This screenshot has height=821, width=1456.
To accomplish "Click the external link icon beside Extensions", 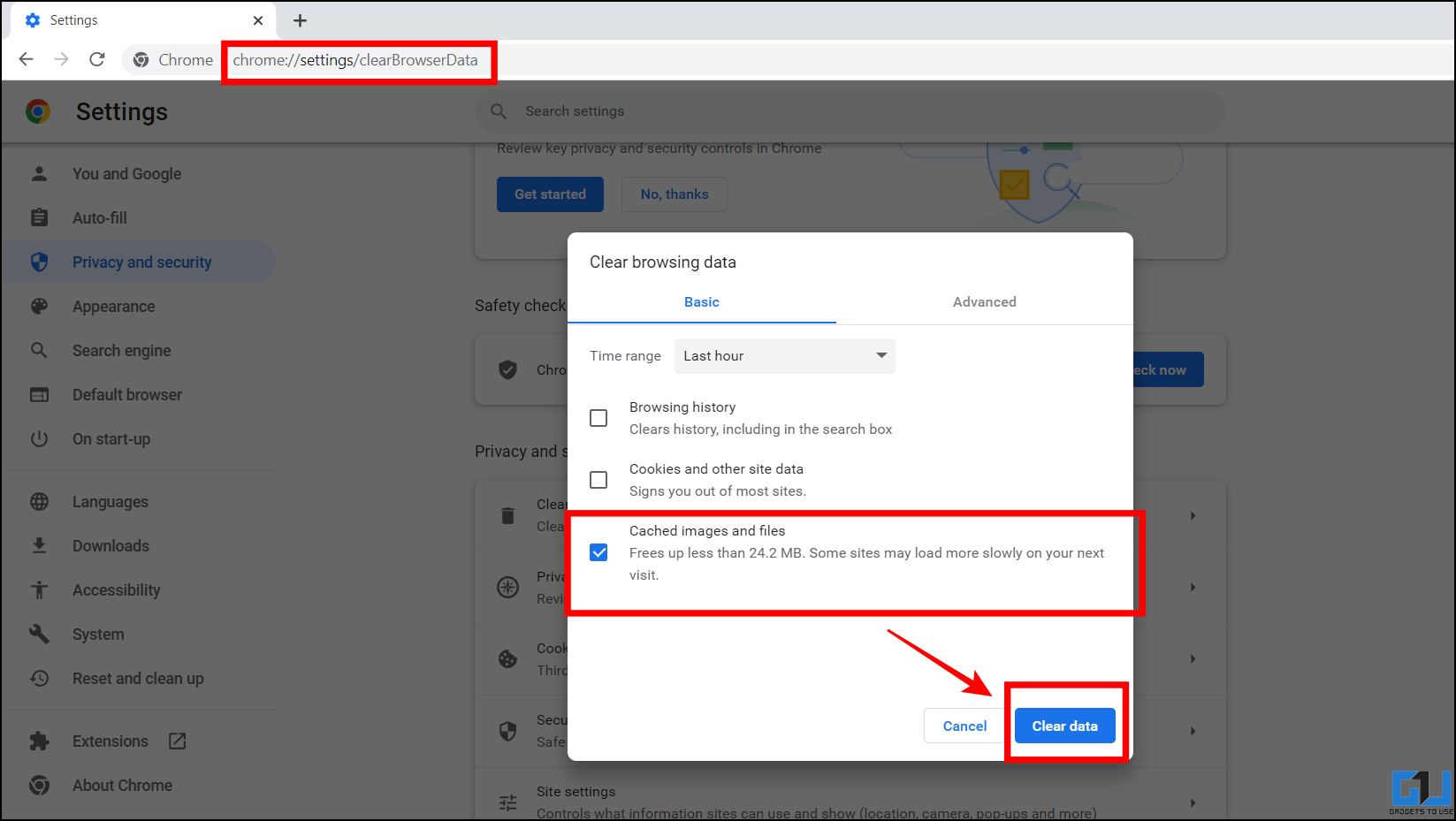I will click(177, 741).
